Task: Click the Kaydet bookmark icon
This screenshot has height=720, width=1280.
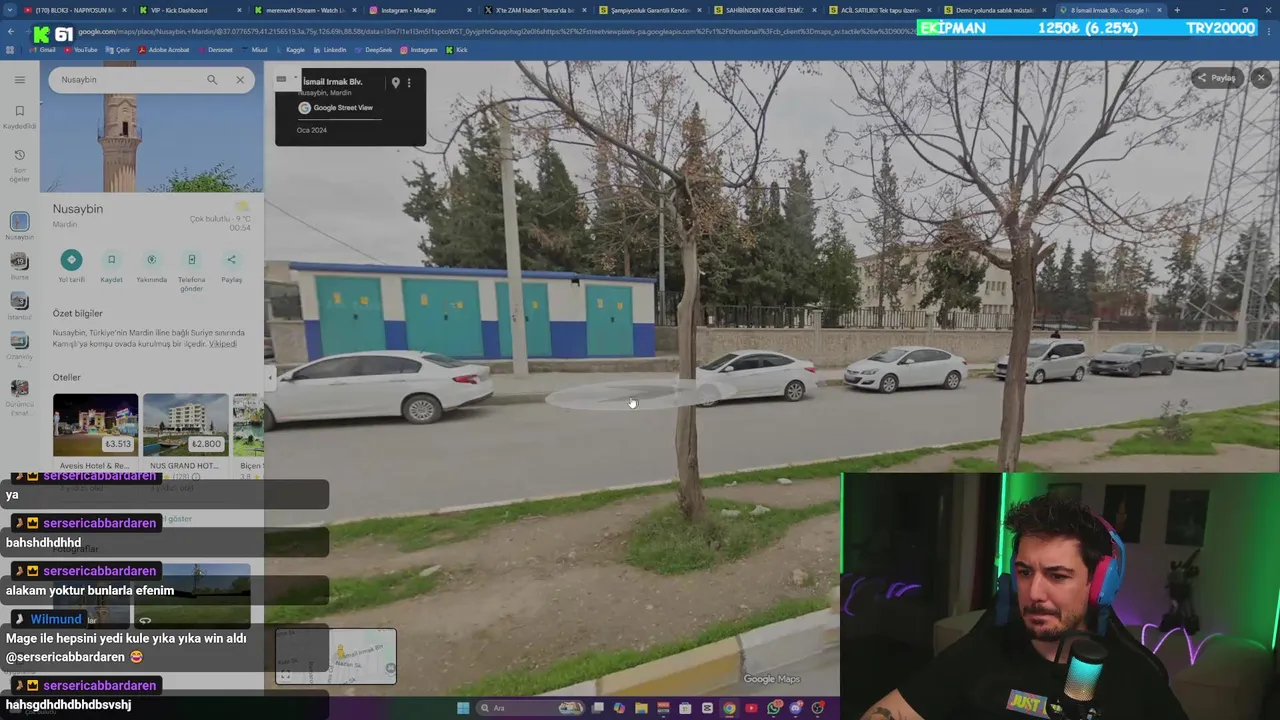Action: pos(111,260)
